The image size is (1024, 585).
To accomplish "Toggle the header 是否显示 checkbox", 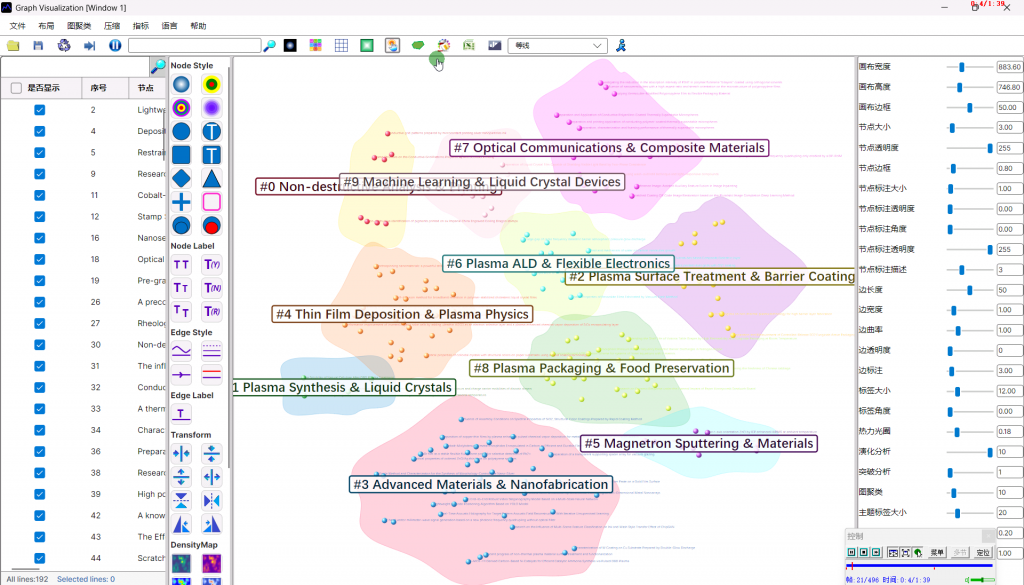I will click(16, 88).
